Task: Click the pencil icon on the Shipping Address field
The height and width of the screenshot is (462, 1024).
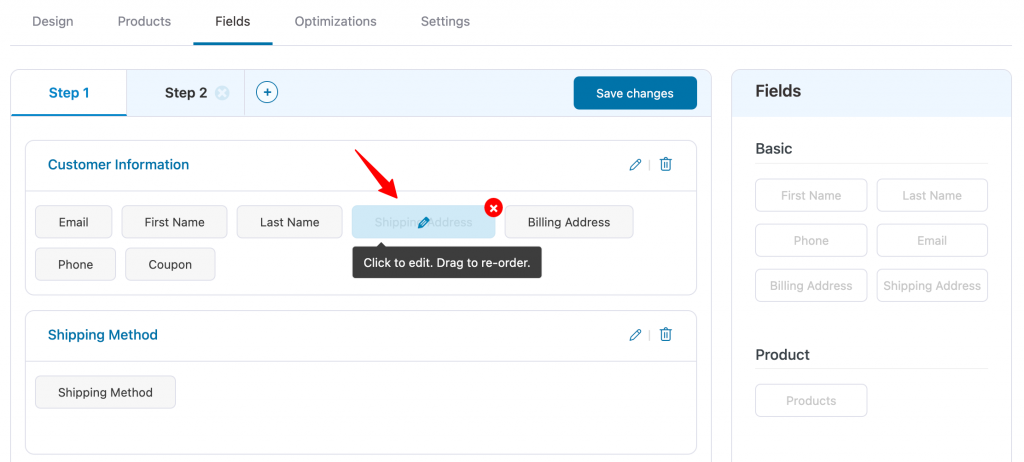Action: pyautogui.click(x=423, y=222)
